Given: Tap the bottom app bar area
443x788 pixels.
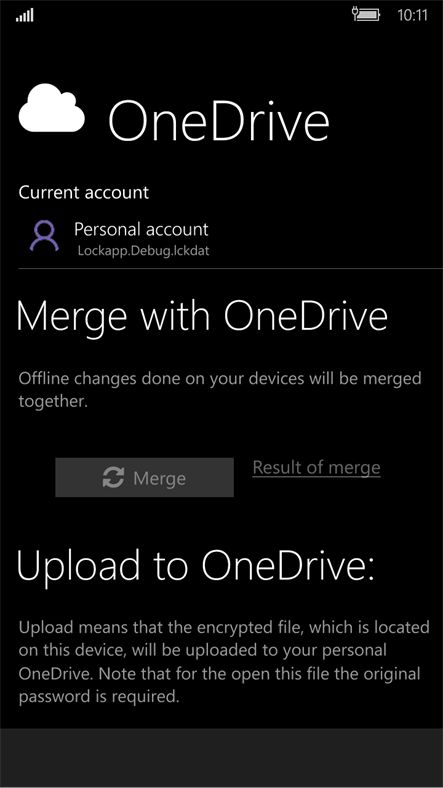Looking at the screenshot, I should tap(222, 758).
